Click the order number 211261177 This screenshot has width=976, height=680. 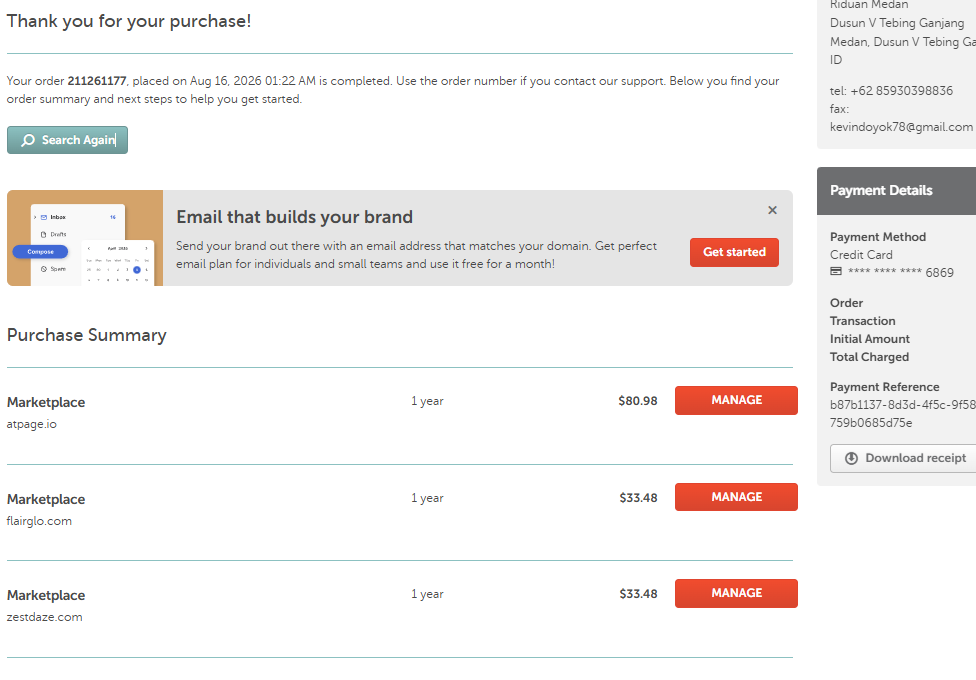[96, 81]
